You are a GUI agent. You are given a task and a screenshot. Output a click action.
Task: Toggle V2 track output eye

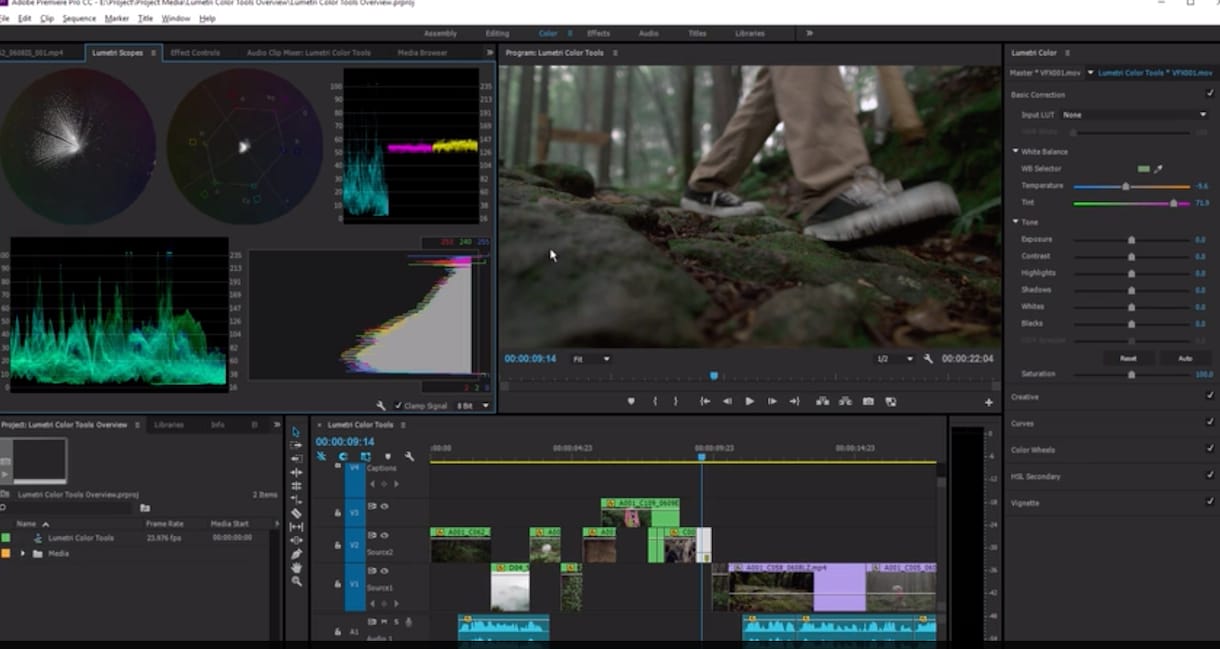click(385, 535)
